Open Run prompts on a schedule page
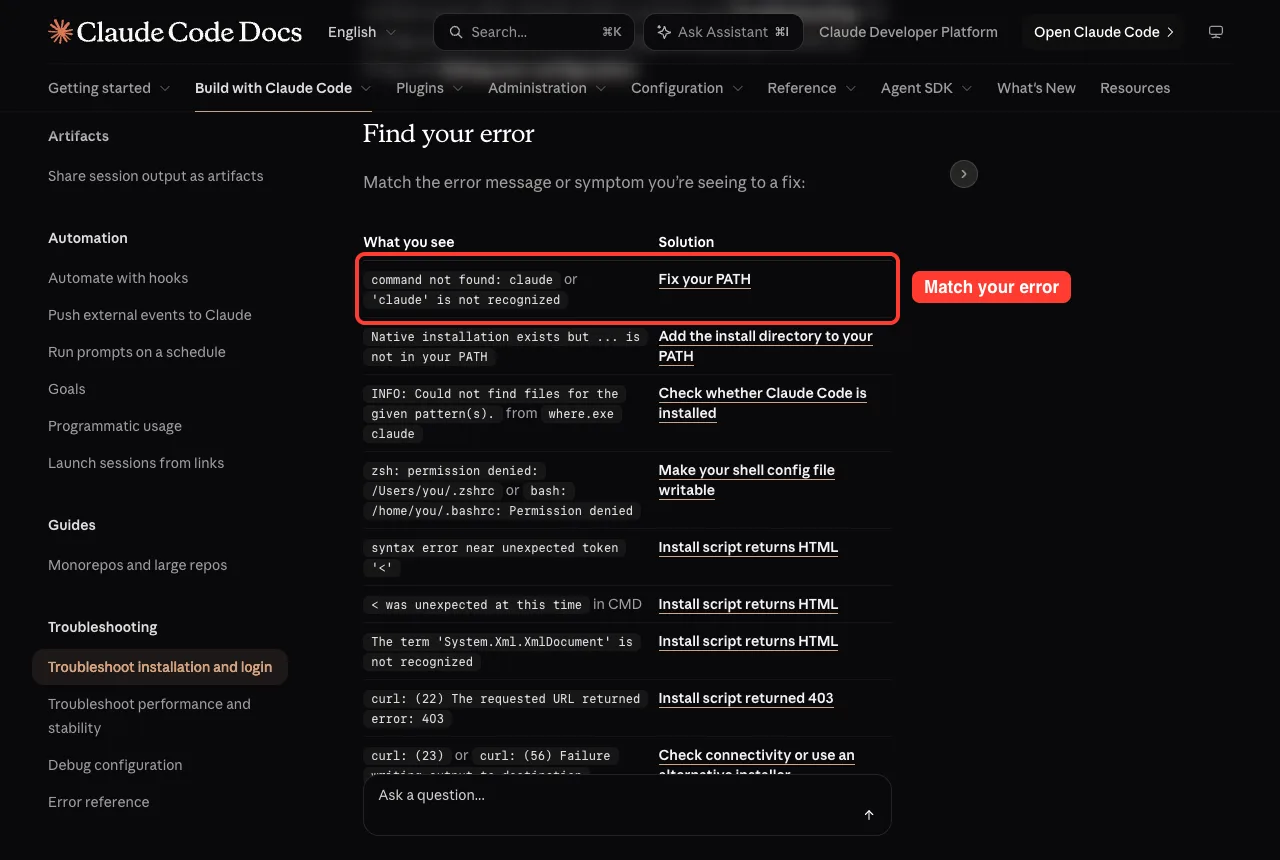Image resolution: width=1280 pixels, height=860 pixels. (137, 352)
